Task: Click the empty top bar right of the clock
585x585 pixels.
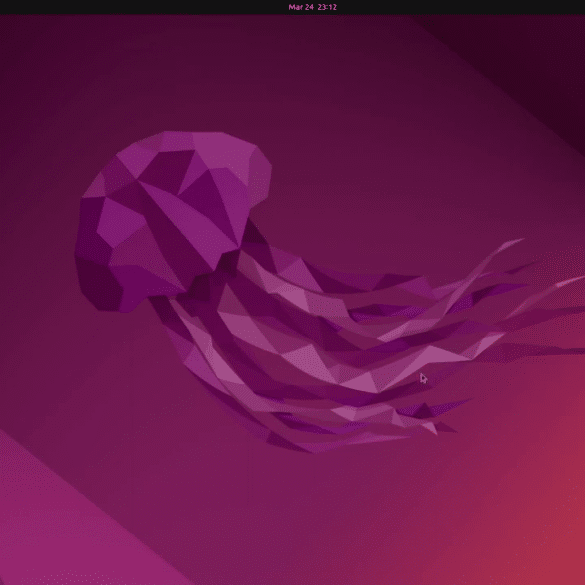Action: pos(459,7)
